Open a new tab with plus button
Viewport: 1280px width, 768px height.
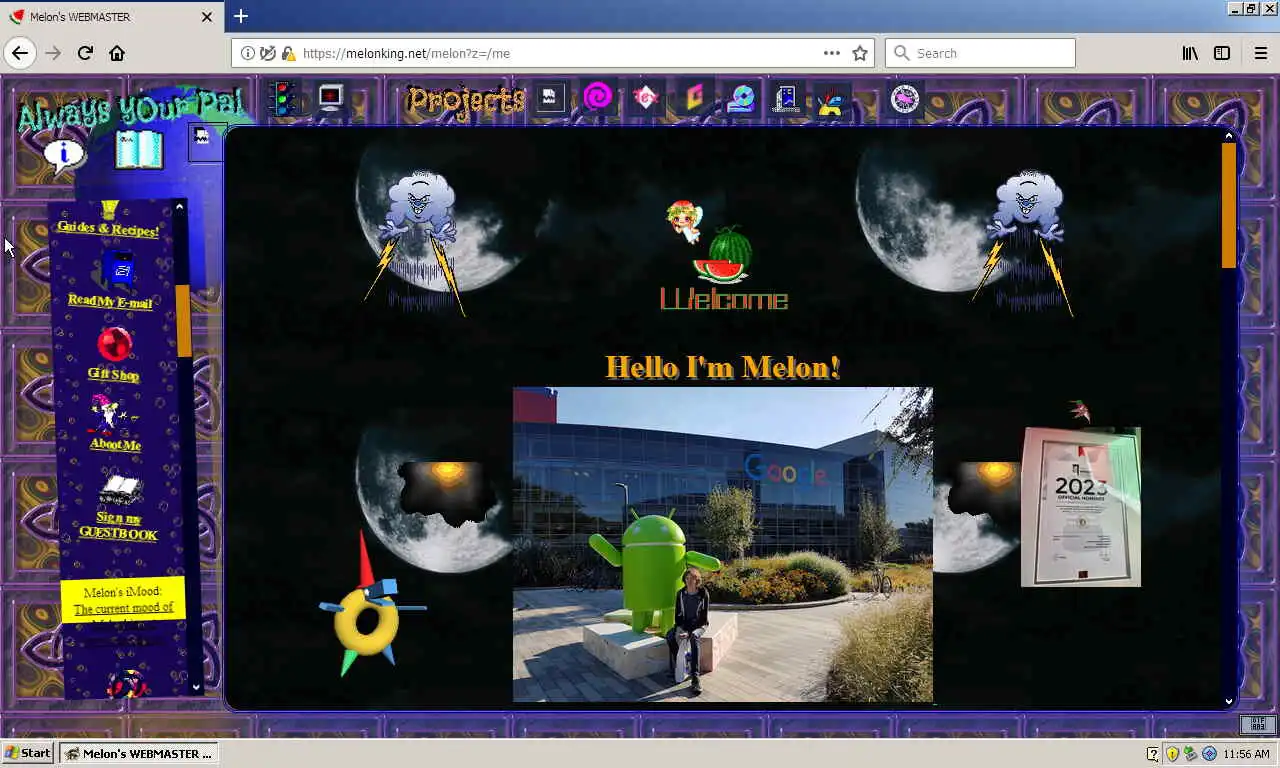[x=241, y=16]
